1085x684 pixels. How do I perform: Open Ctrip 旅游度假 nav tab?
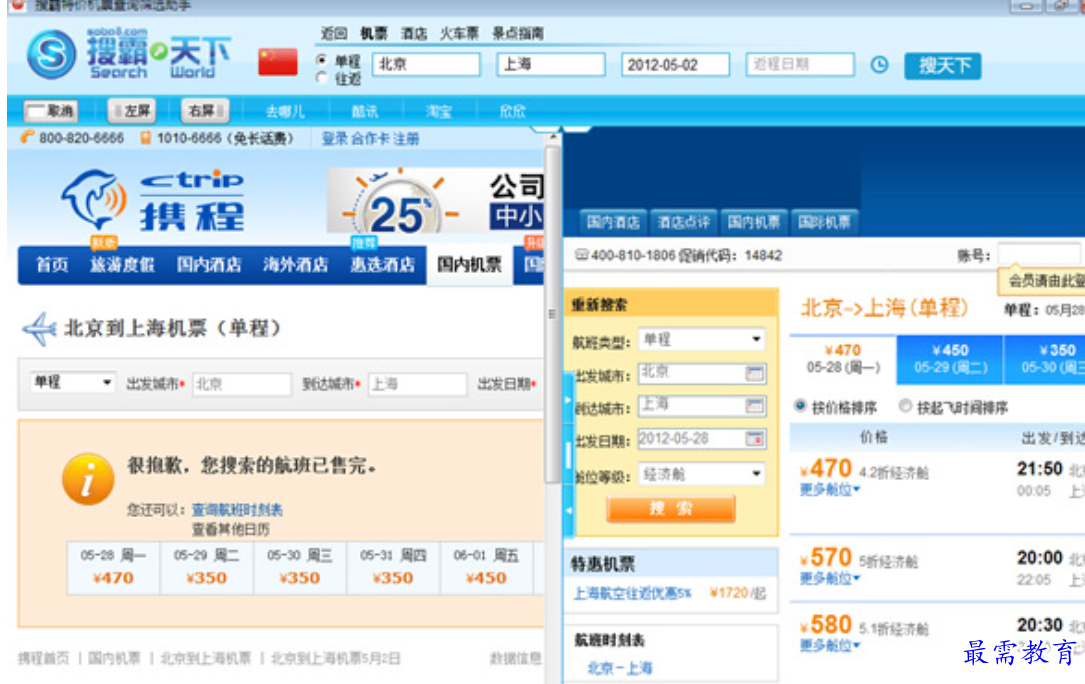tap(122, 264)
